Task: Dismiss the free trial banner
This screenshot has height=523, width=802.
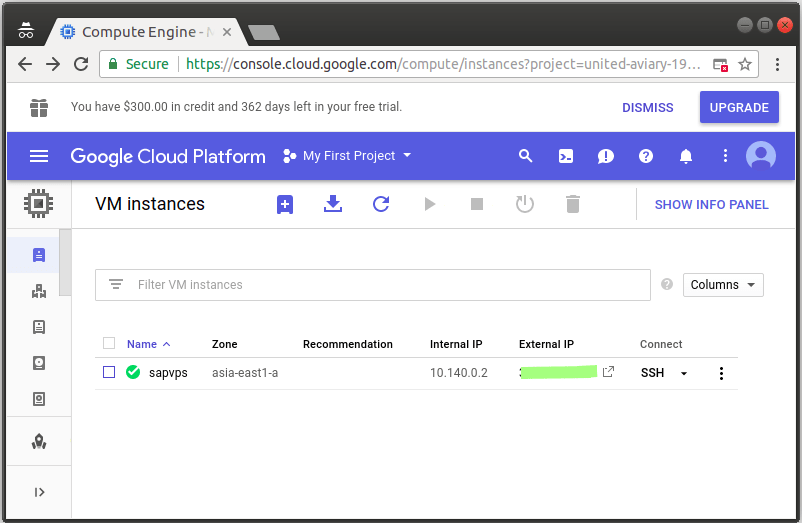Action: pos(648,108)
